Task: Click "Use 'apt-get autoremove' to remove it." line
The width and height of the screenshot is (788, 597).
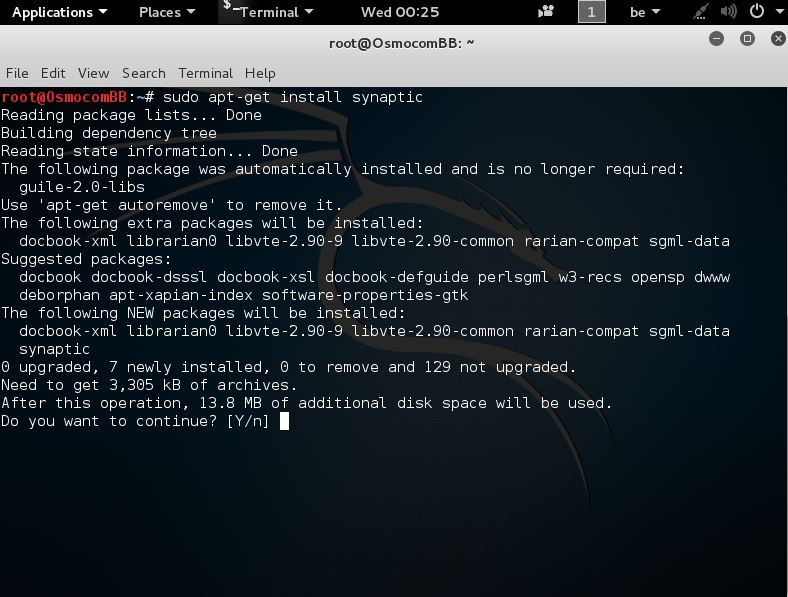Action: [x=171, y=205]
